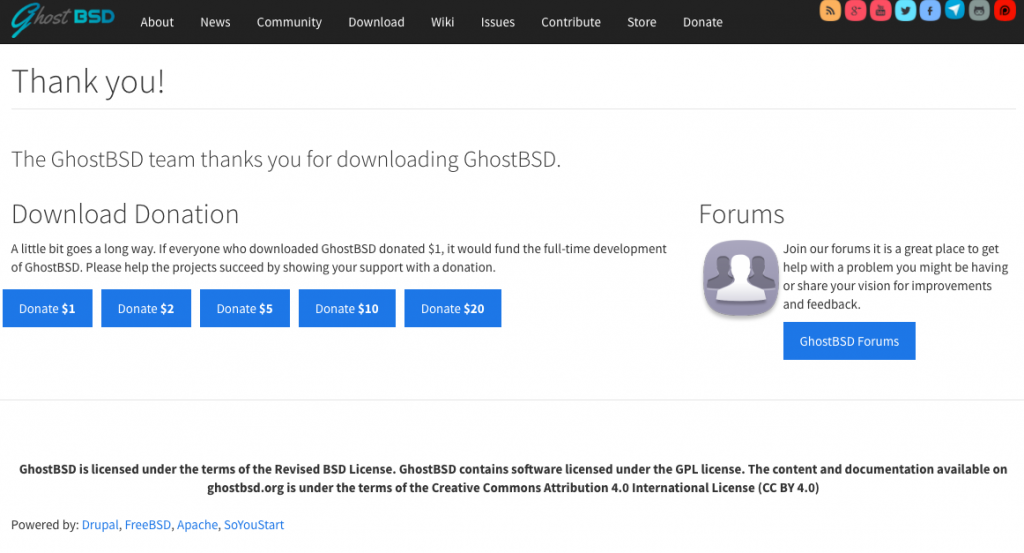Go to the Twitter icon
The width and height of the screenshot is (1024, 553).
coord(905,10)
